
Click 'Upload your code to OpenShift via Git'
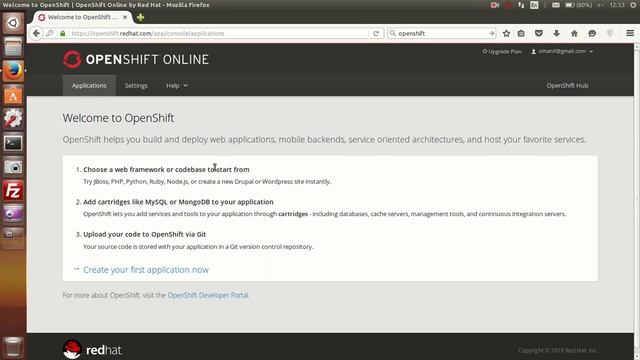[x=144, y=234]
